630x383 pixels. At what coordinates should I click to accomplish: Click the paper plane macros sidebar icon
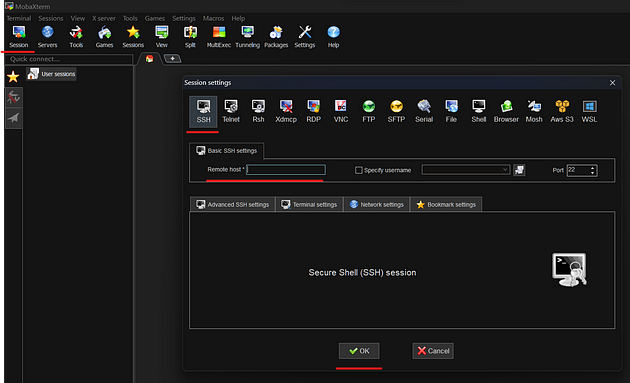[13, 118]
